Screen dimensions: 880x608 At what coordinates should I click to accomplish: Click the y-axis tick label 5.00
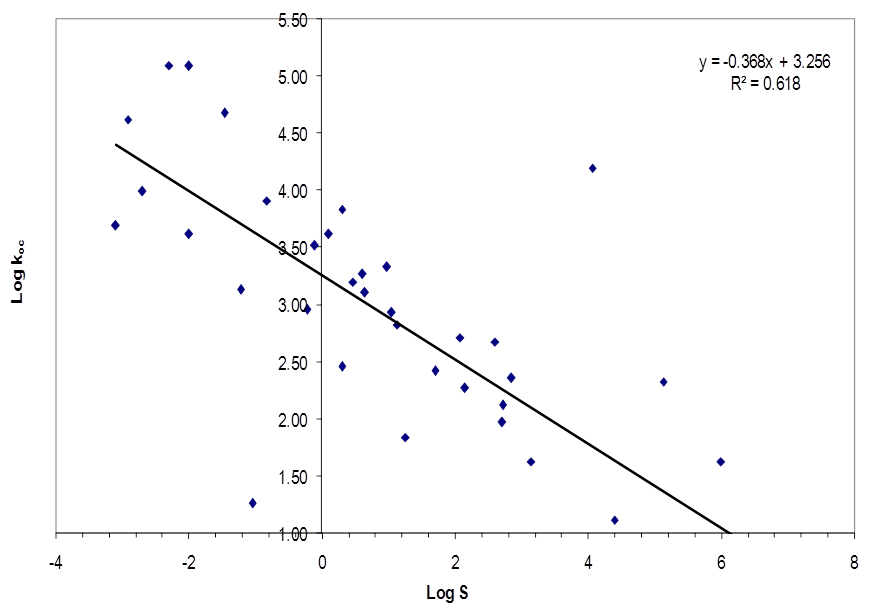point(302,76)
